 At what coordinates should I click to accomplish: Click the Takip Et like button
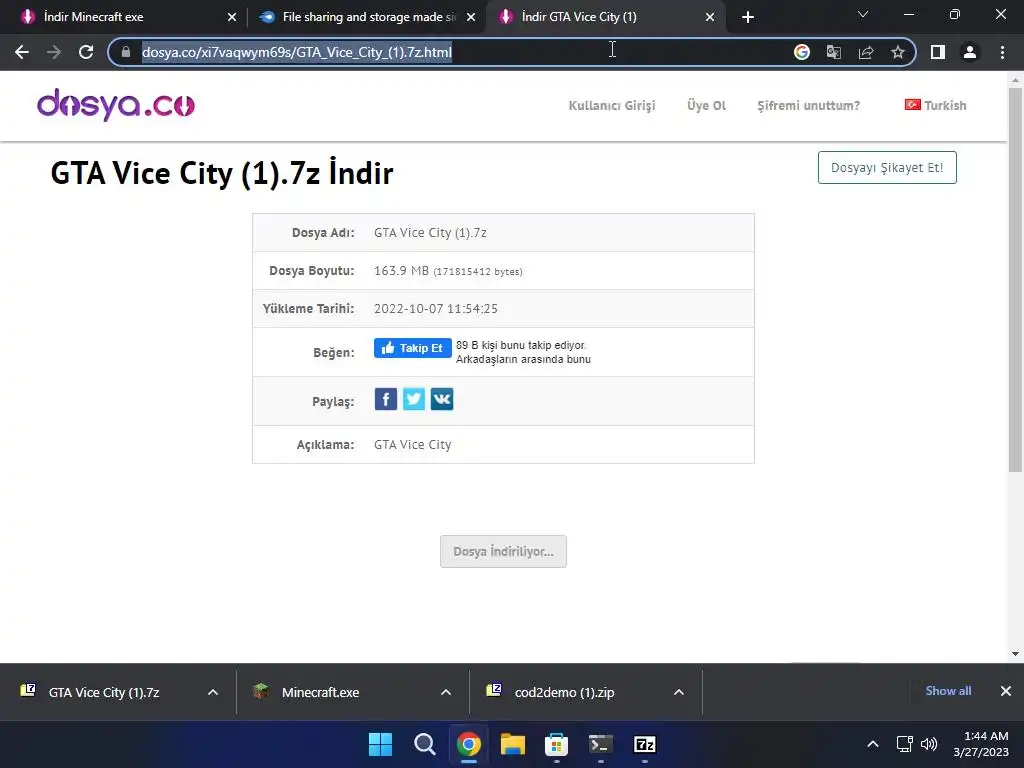412,348
